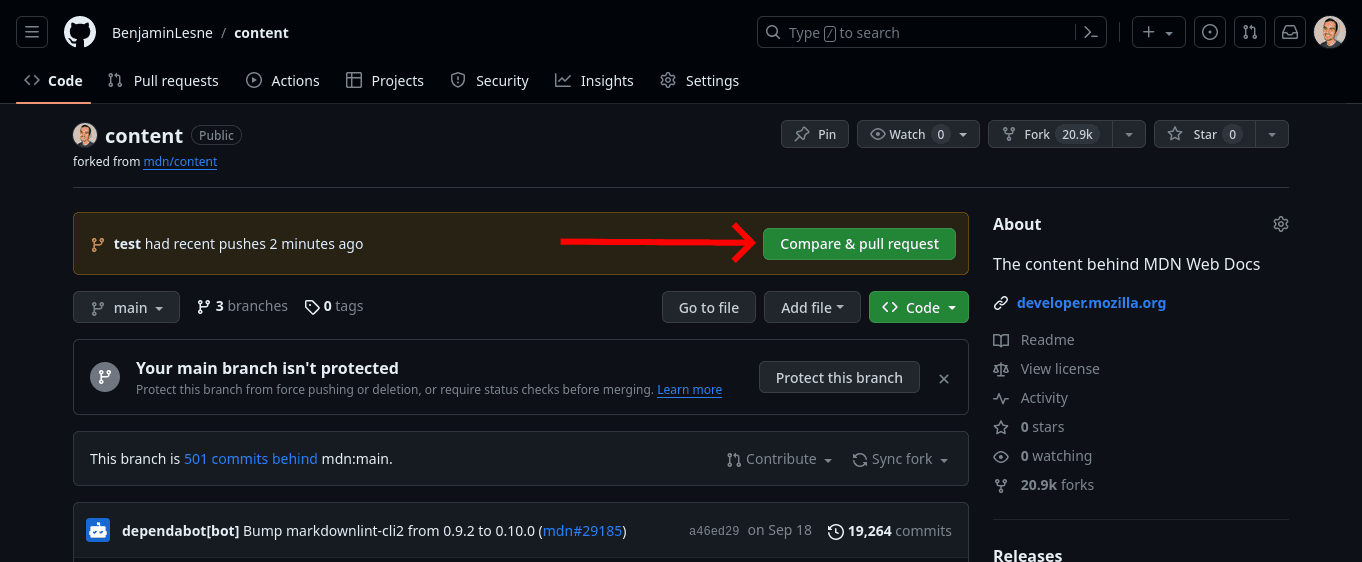The height and width of the screenshot is (562, 1362).
Task: Open the Readme link in About
Action: point(1034,340)
